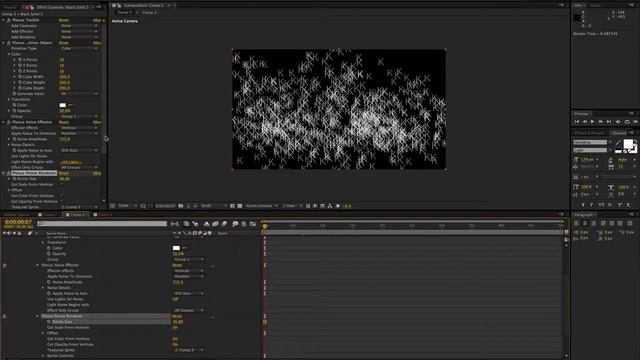640x360 pixels.
Task: Toggle Get Color From Vertices checkbox
Action: tap(62, 196)
